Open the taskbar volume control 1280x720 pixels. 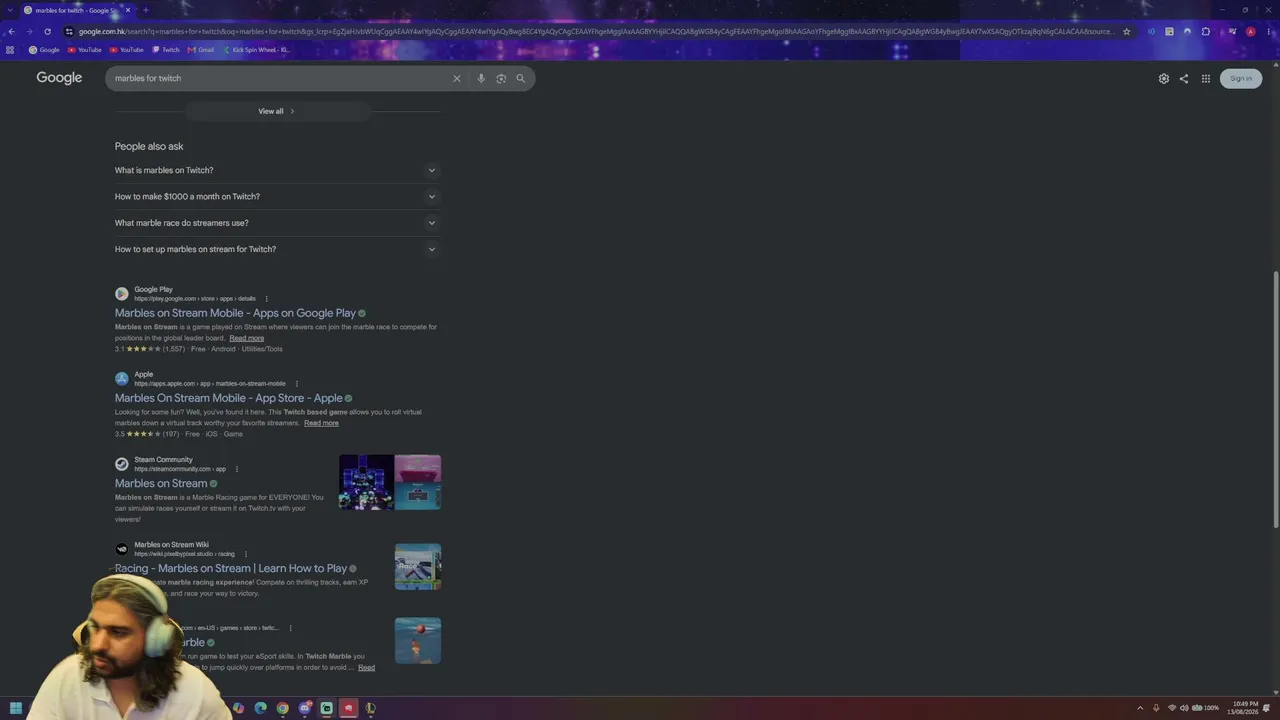[1185, 708]
